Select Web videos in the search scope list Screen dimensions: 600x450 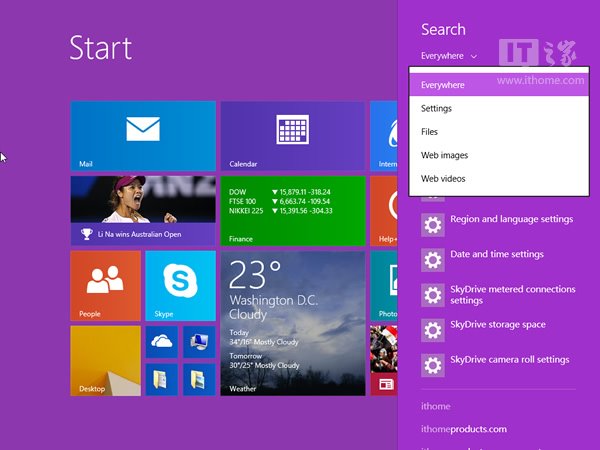(x=499, y=178)
